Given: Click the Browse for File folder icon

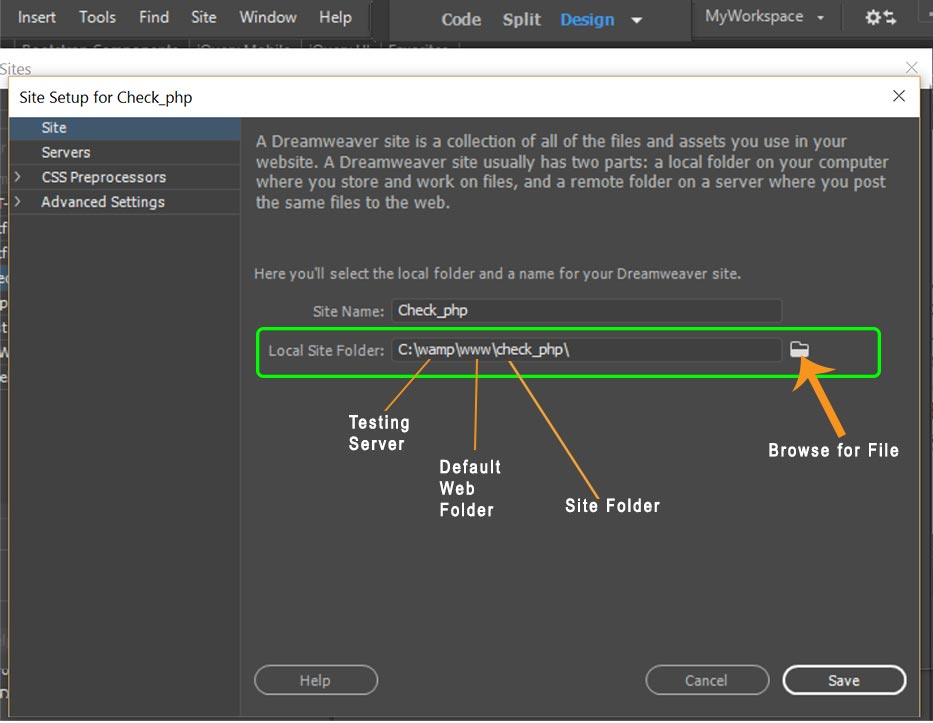Looking at the screenshot, I should (x=799, y=349).
